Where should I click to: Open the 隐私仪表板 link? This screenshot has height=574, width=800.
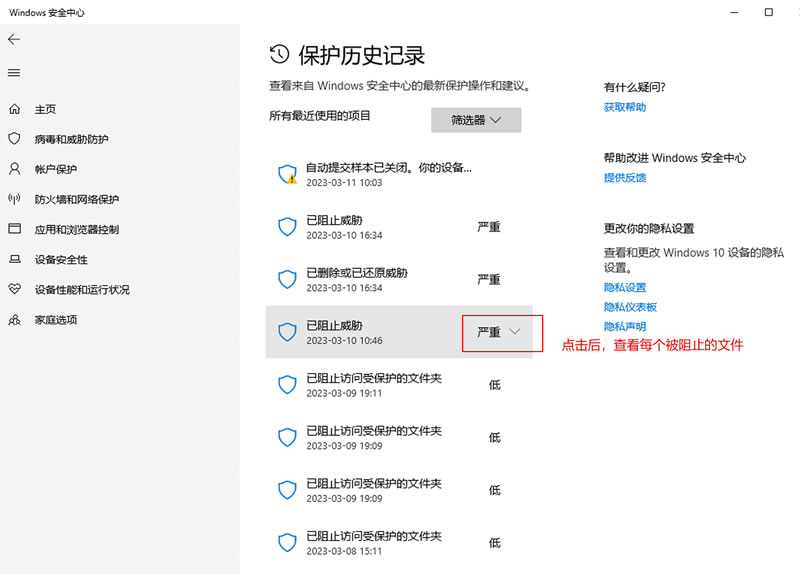(x=630, y=307)
